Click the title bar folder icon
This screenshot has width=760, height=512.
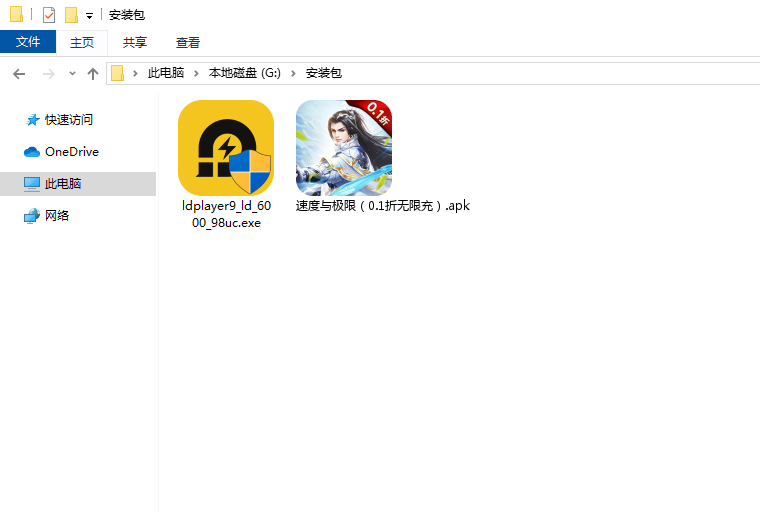[x=16, y=14]
